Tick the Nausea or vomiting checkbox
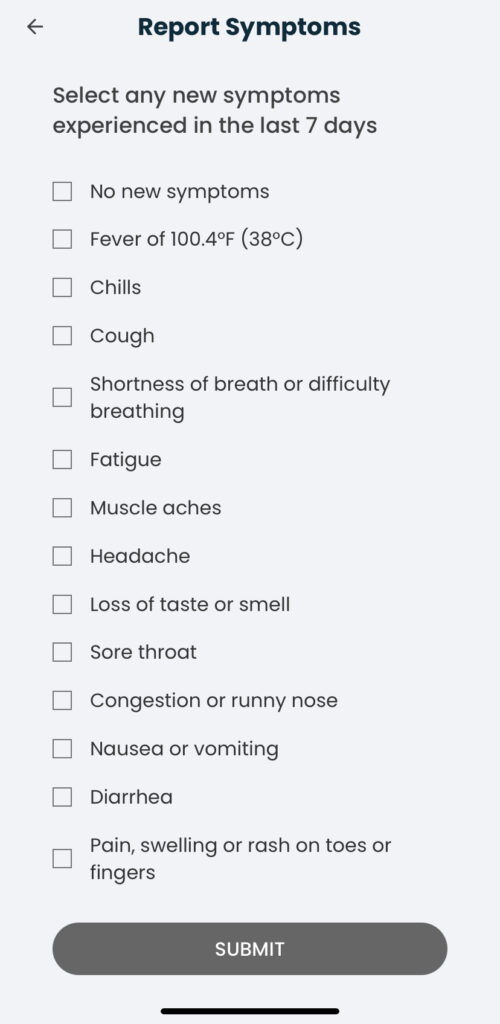The width and height of the screenshot is (500, 1024). pos(62,748)
